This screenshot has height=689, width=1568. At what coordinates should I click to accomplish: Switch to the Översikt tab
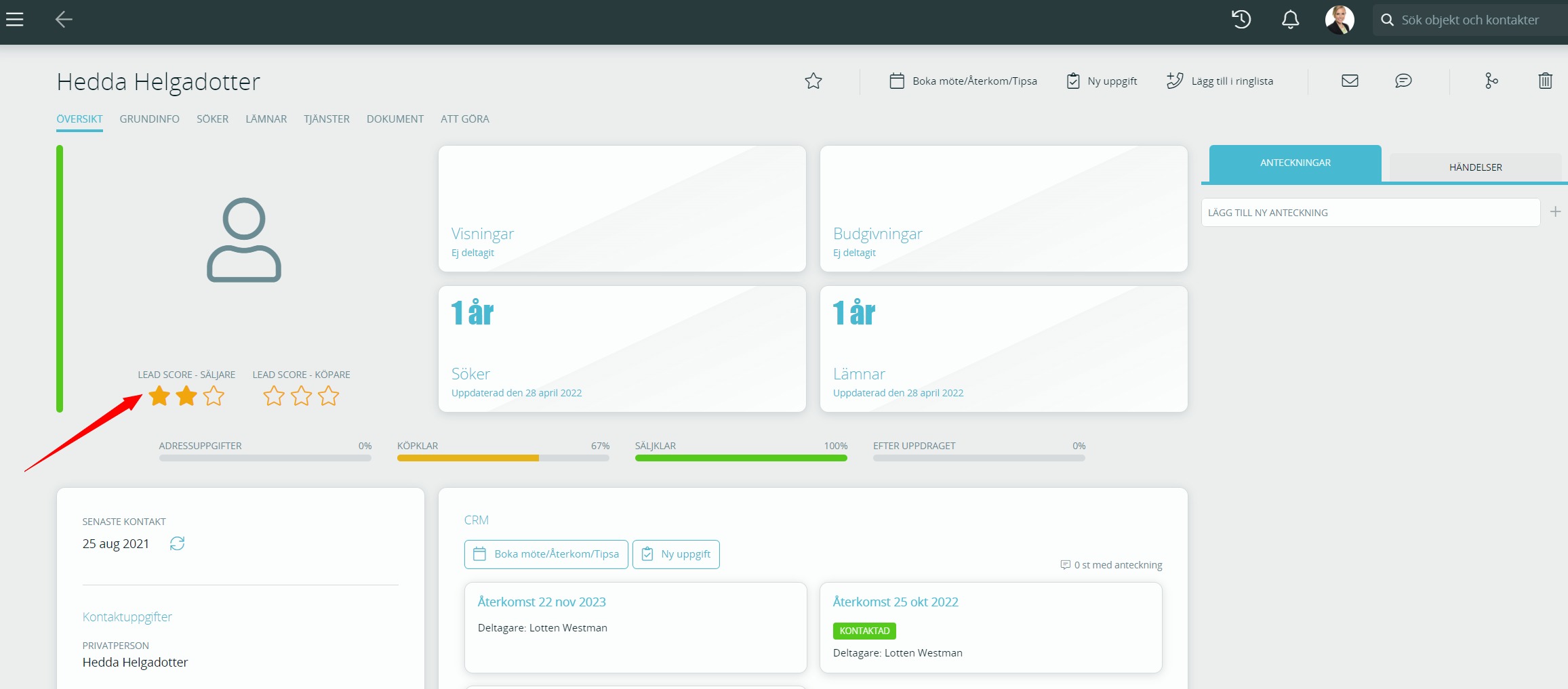(80, 119)
